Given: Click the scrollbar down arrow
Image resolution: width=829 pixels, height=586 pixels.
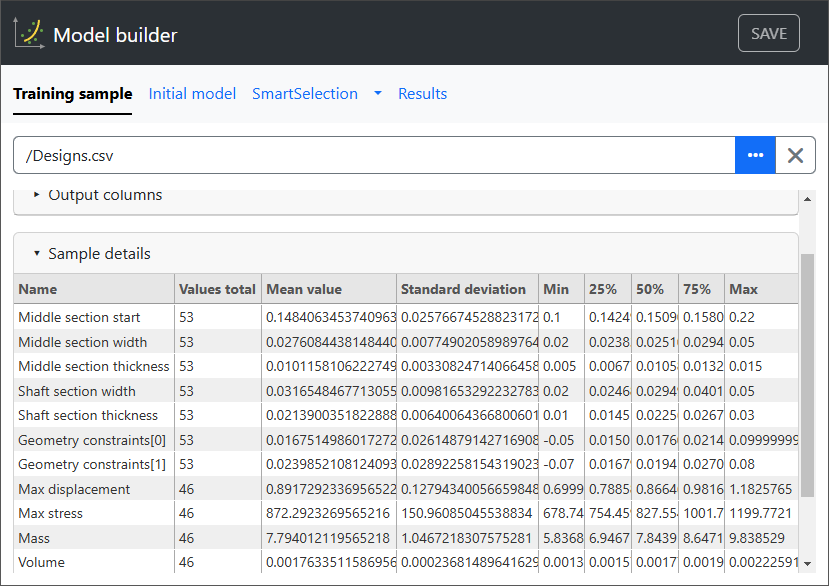Looking at the screenshot, I should [x=808, y=564].
